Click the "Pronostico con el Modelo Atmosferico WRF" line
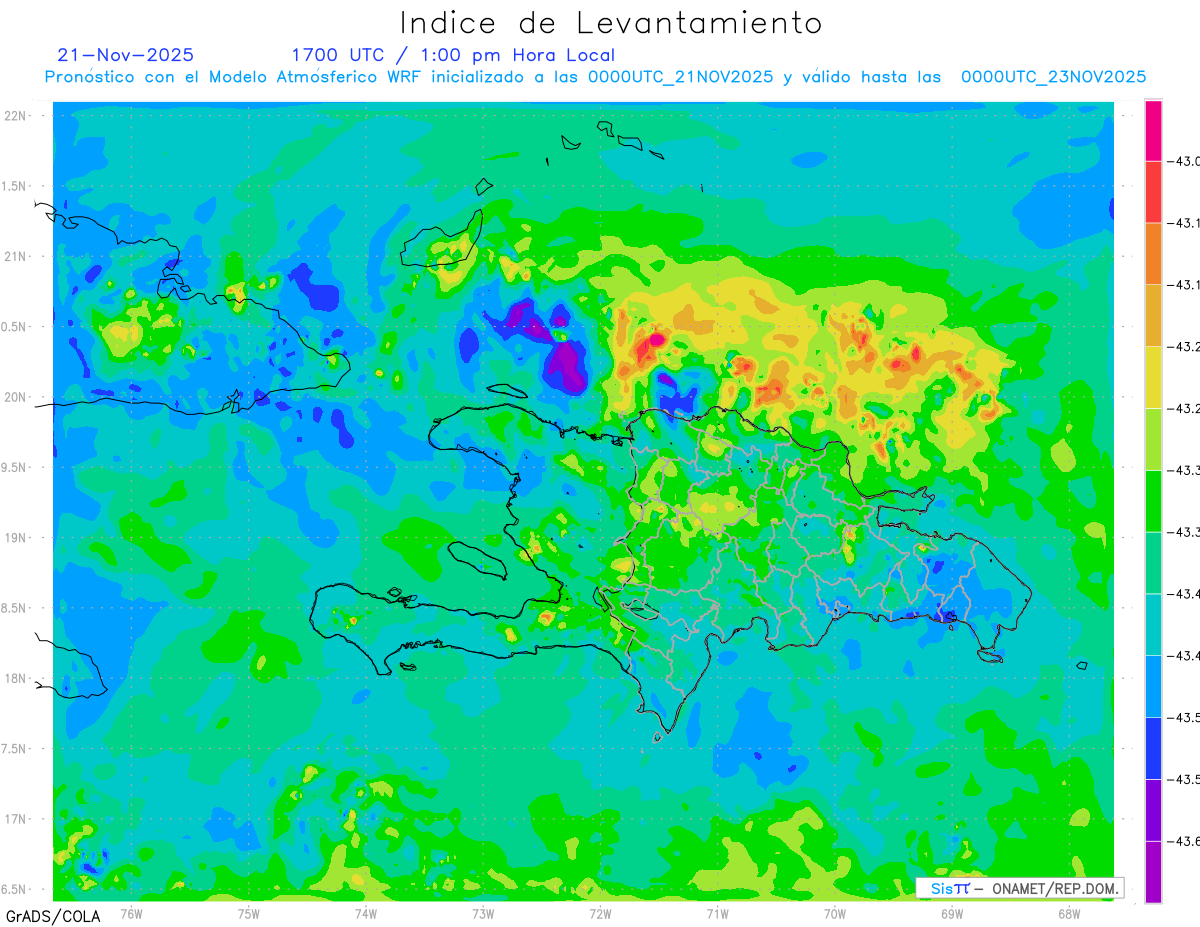1200x927 pixels. [595, 77]
